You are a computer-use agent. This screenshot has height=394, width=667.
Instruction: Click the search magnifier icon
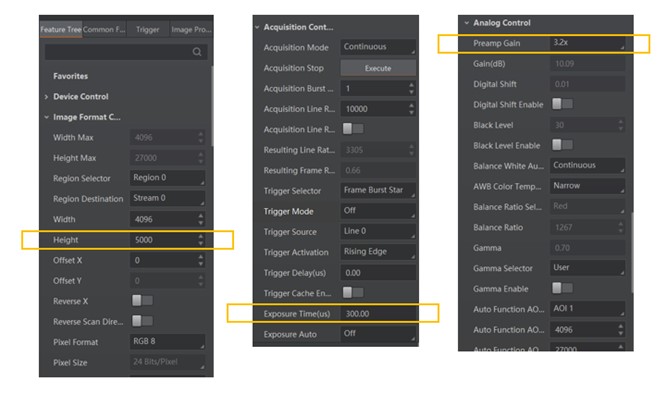(197, 52)
